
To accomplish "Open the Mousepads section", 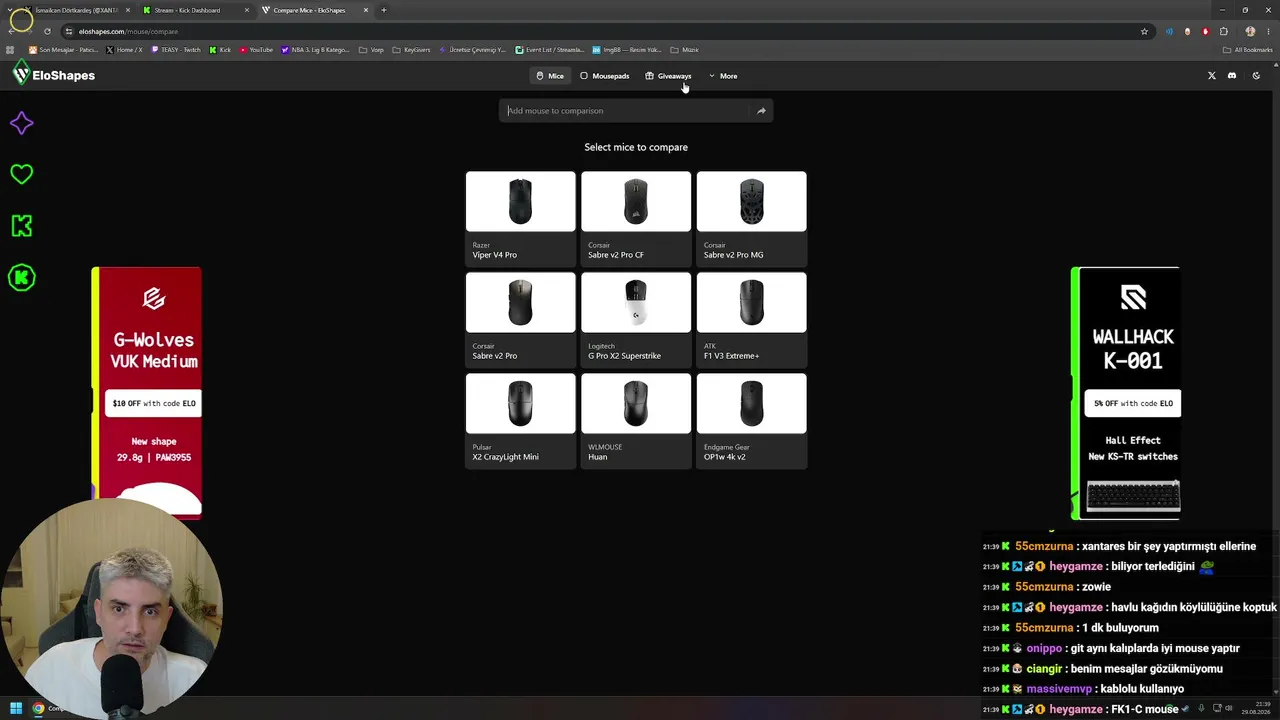I will coord(605,76).
